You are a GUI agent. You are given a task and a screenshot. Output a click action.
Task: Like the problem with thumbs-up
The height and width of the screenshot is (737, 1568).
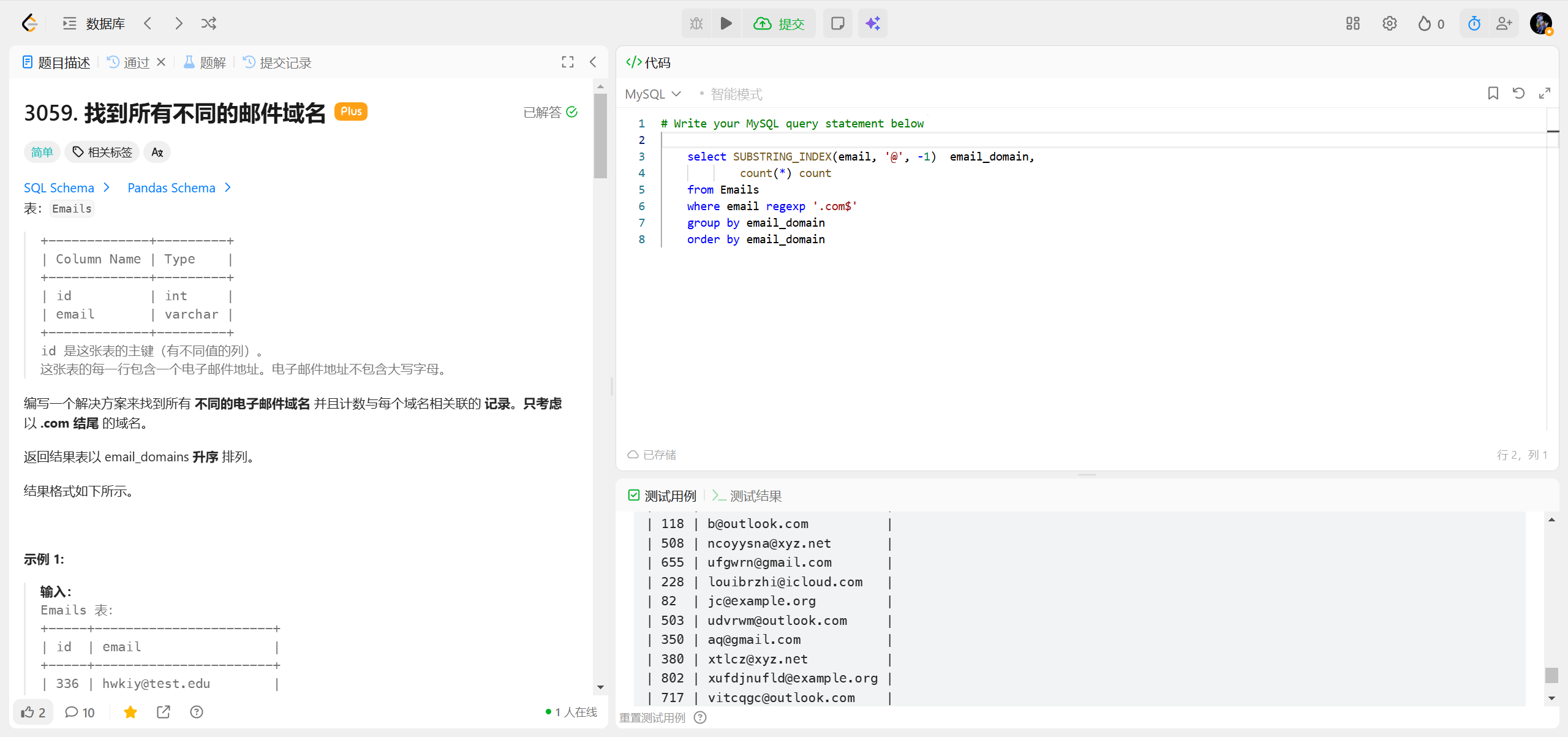tap(33, 712)
